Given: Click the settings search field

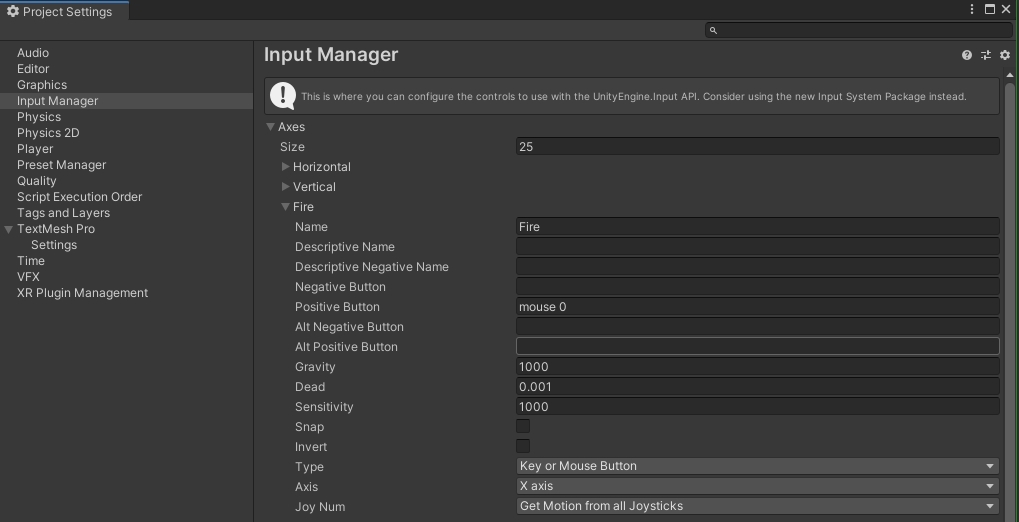Looking at the screenshot, I should tap(859, 30).
